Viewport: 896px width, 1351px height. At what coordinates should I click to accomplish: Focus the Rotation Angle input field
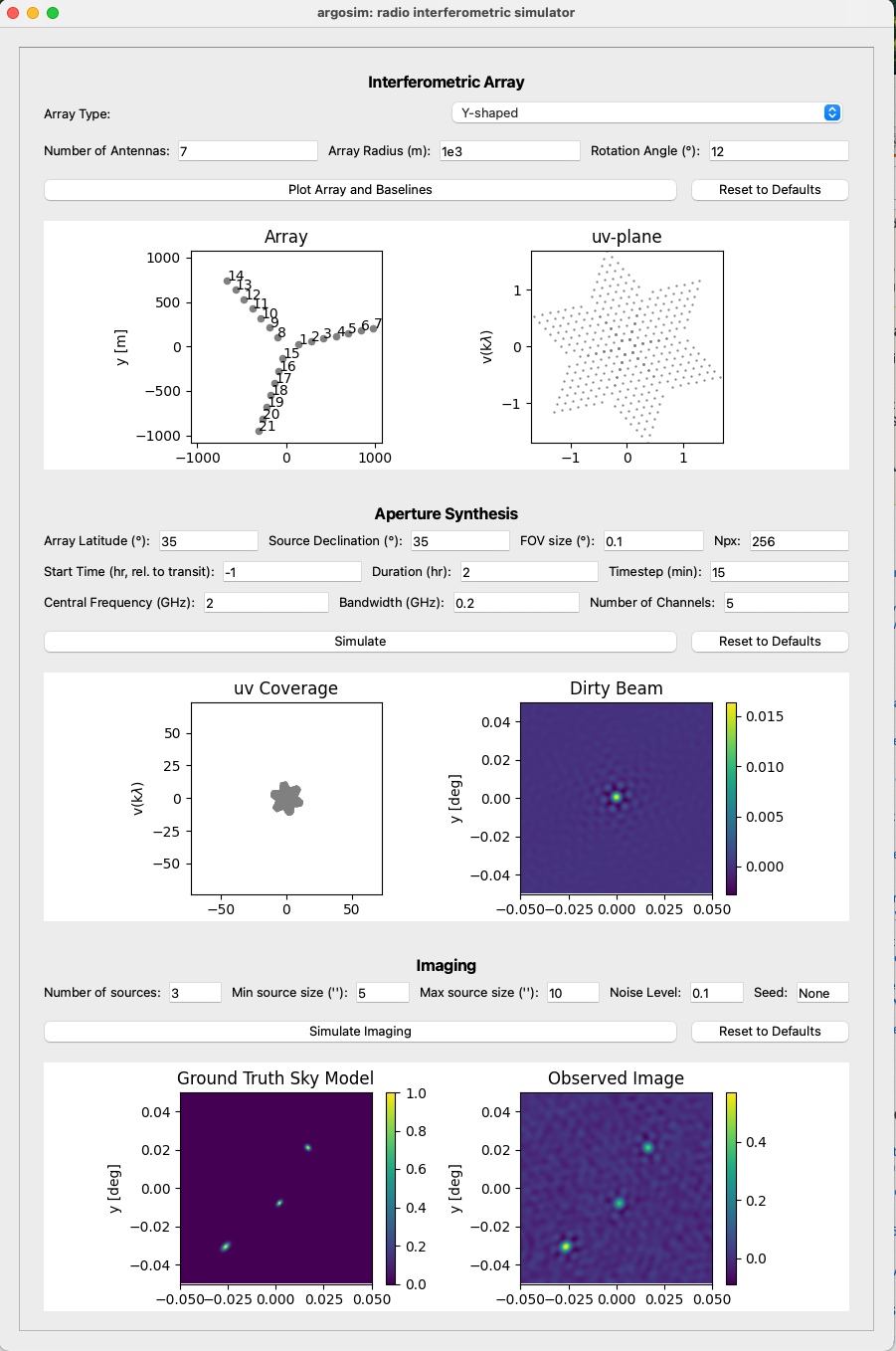pyautogui.click(x=779, y=151)
